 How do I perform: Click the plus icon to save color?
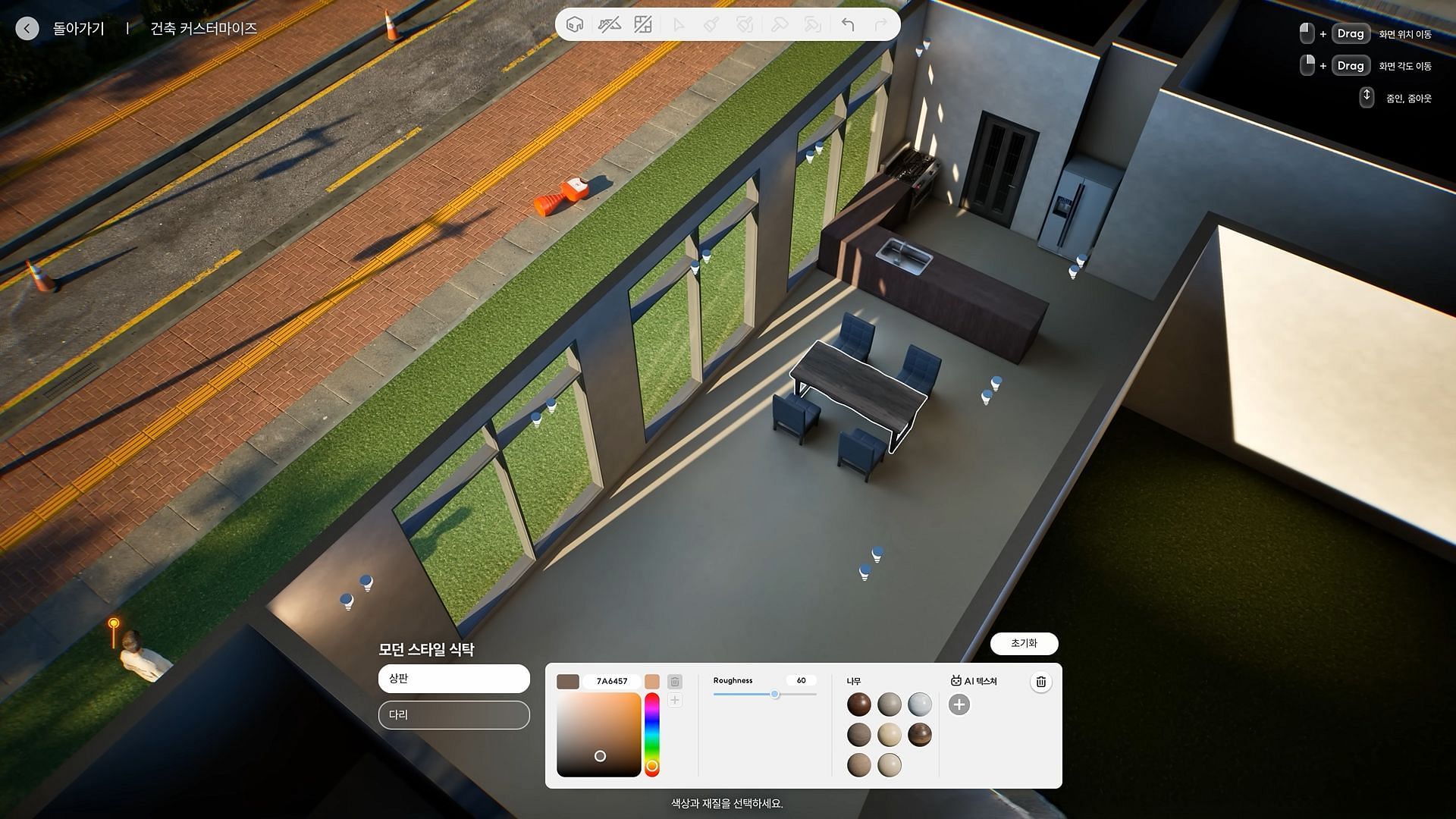click(675, 700)
